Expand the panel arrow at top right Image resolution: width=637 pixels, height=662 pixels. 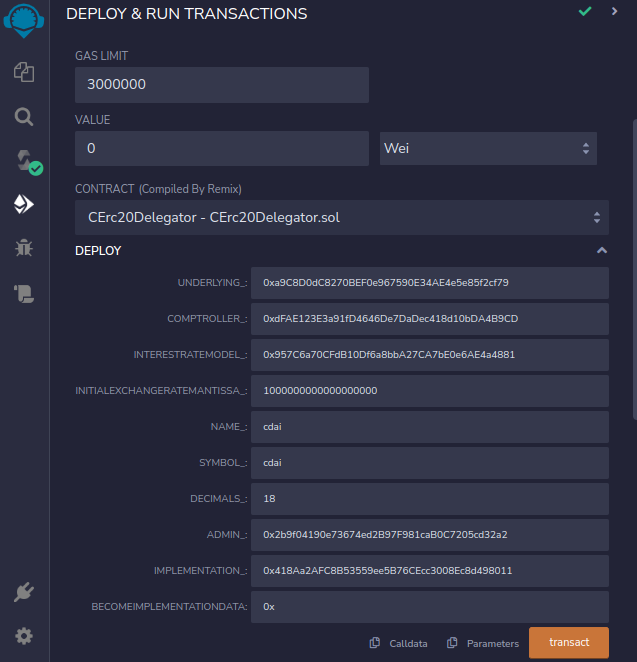[614, 11]
